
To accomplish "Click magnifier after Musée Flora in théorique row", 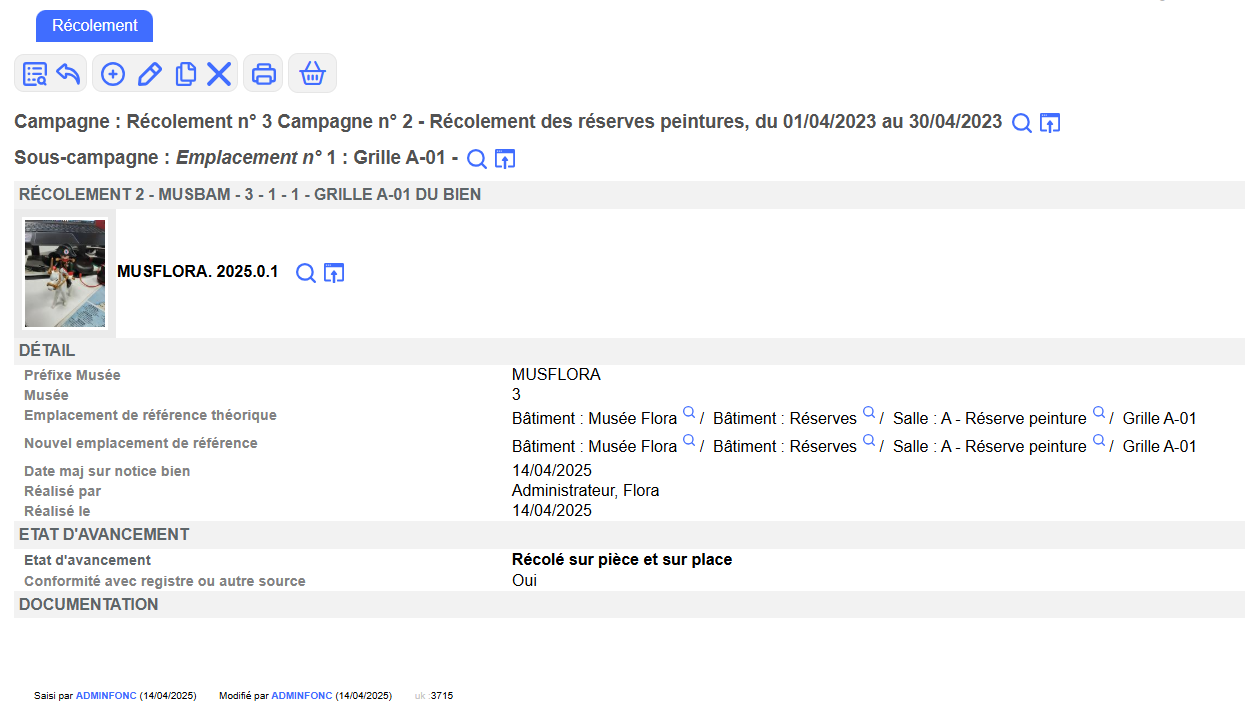I will click(x=688, y=413).
